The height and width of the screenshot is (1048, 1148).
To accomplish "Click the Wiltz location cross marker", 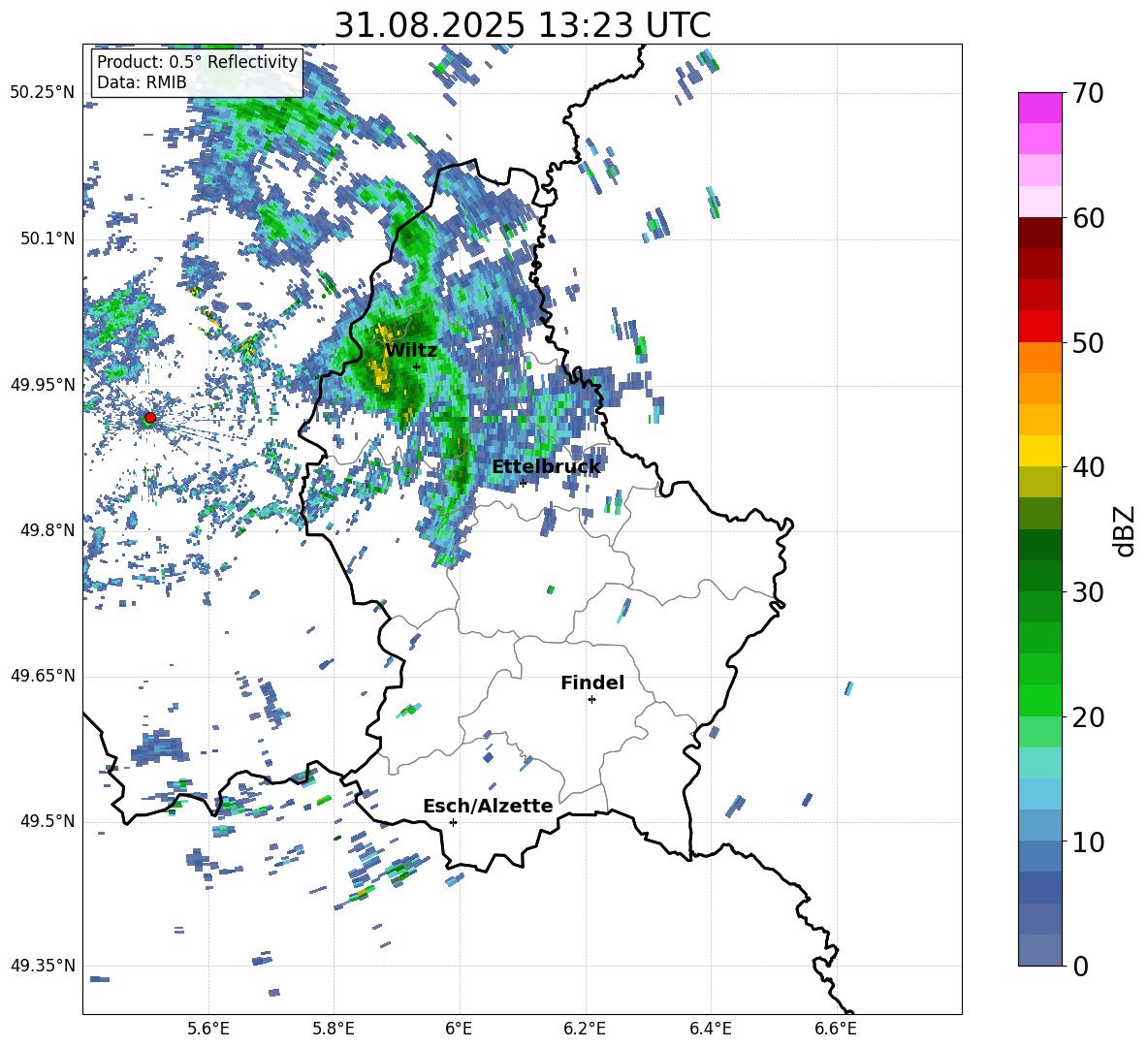I will click(416, 366).
